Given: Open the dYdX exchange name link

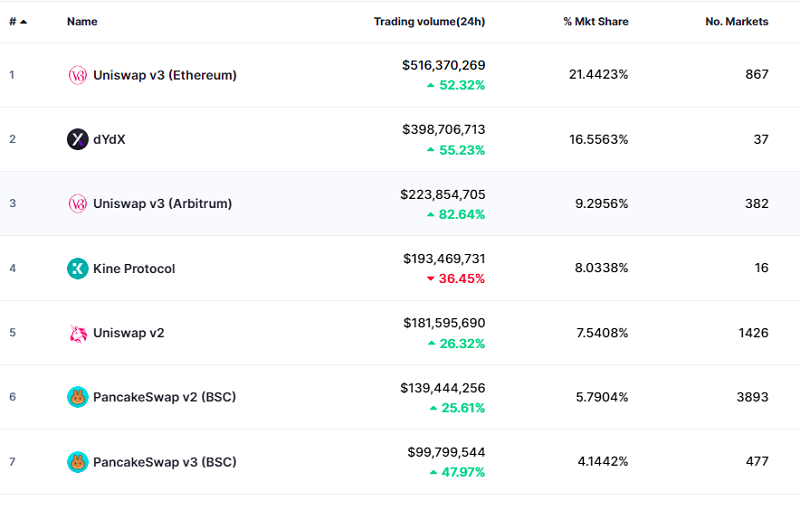Looking at the screenshot, I should (109, 139).
